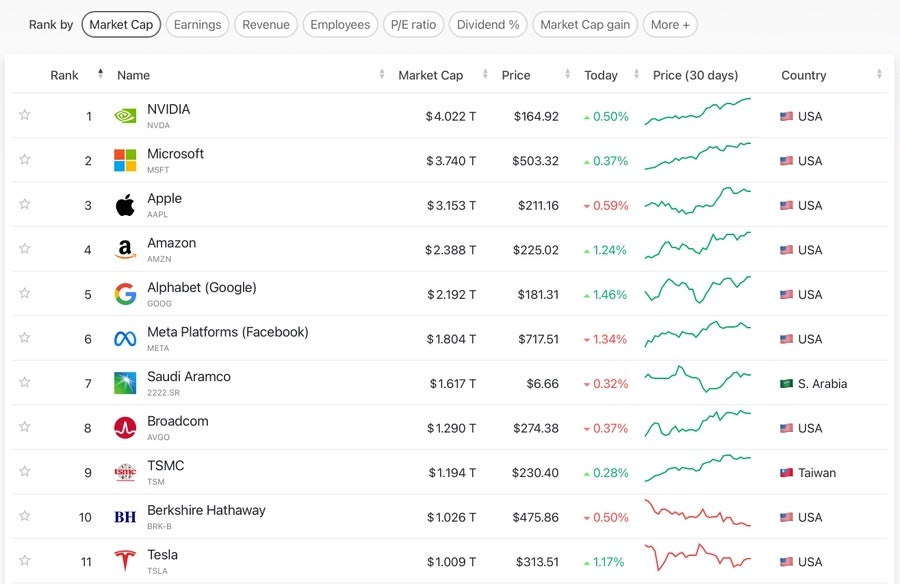Sort by Name column arrows
The width and height of the screenshot is (900, 584).
pos(382,74)
